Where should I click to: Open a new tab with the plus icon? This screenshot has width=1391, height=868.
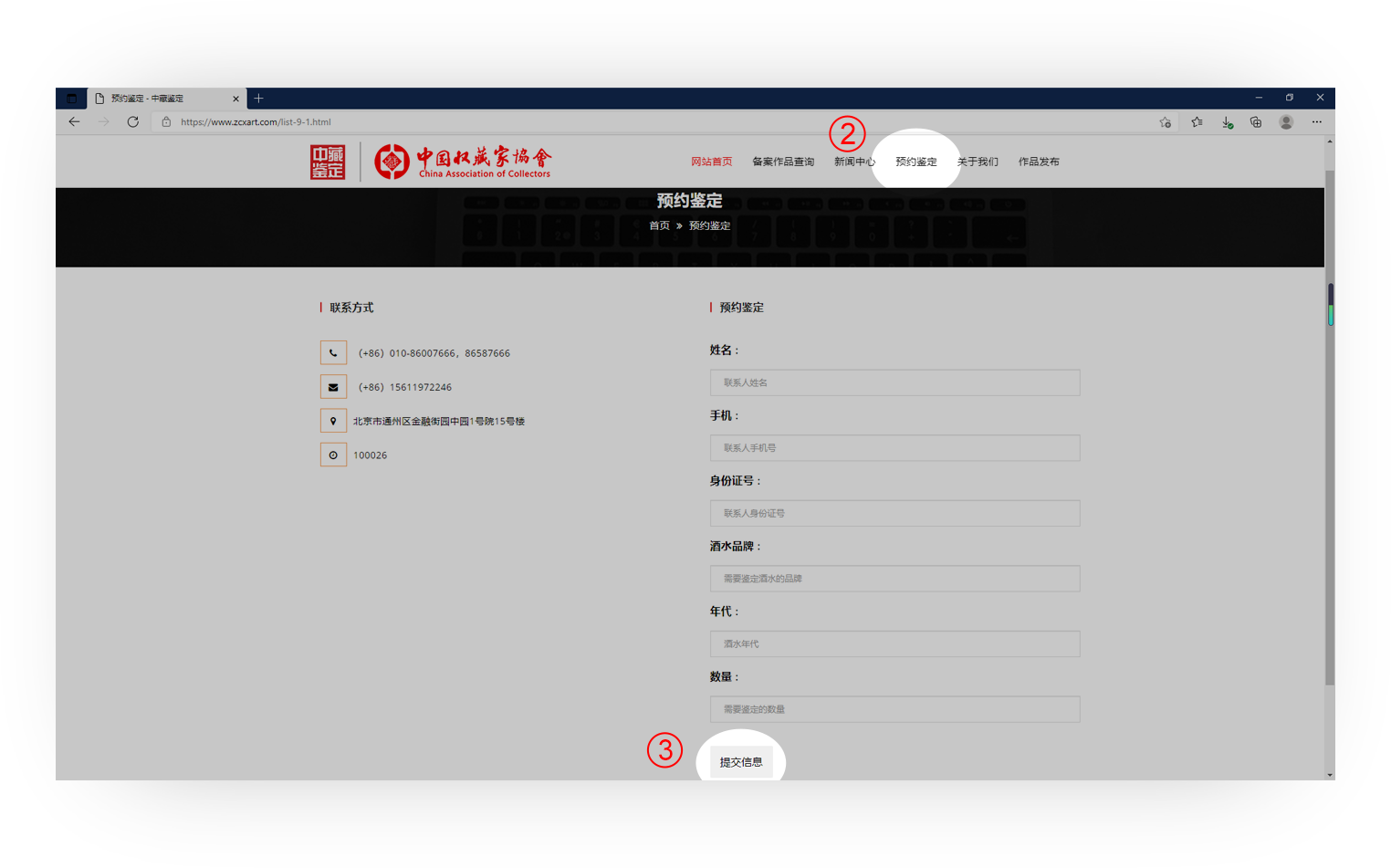tap(258, 99)
